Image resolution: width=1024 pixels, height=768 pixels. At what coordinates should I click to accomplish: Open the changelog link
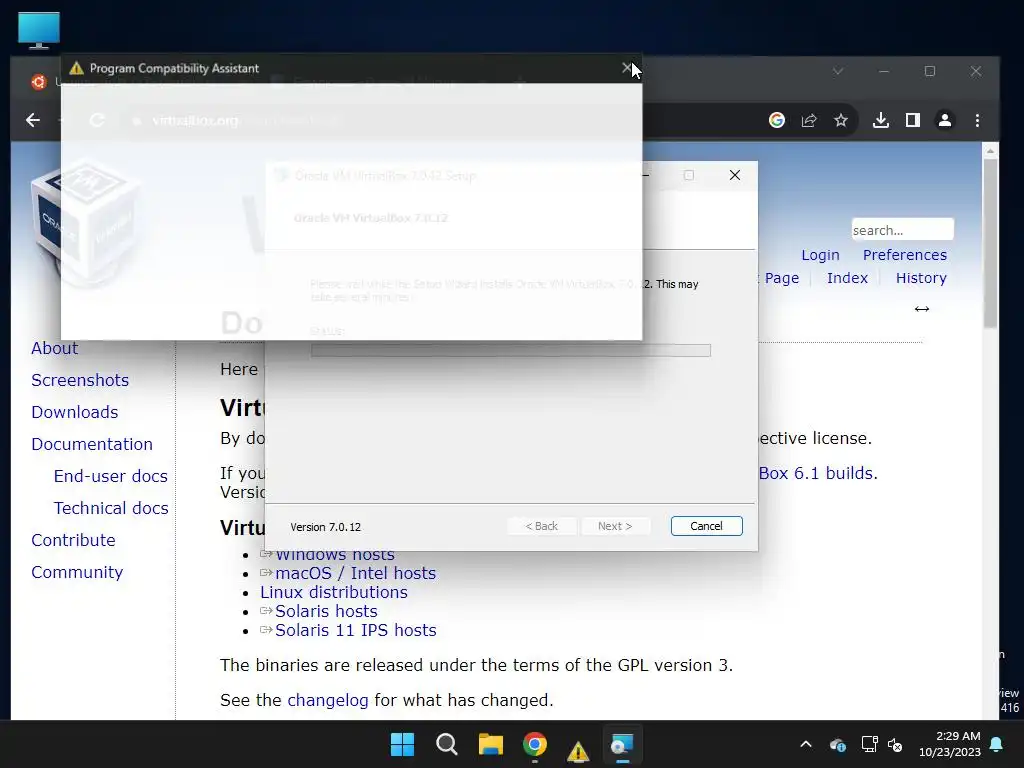[328, 700]
